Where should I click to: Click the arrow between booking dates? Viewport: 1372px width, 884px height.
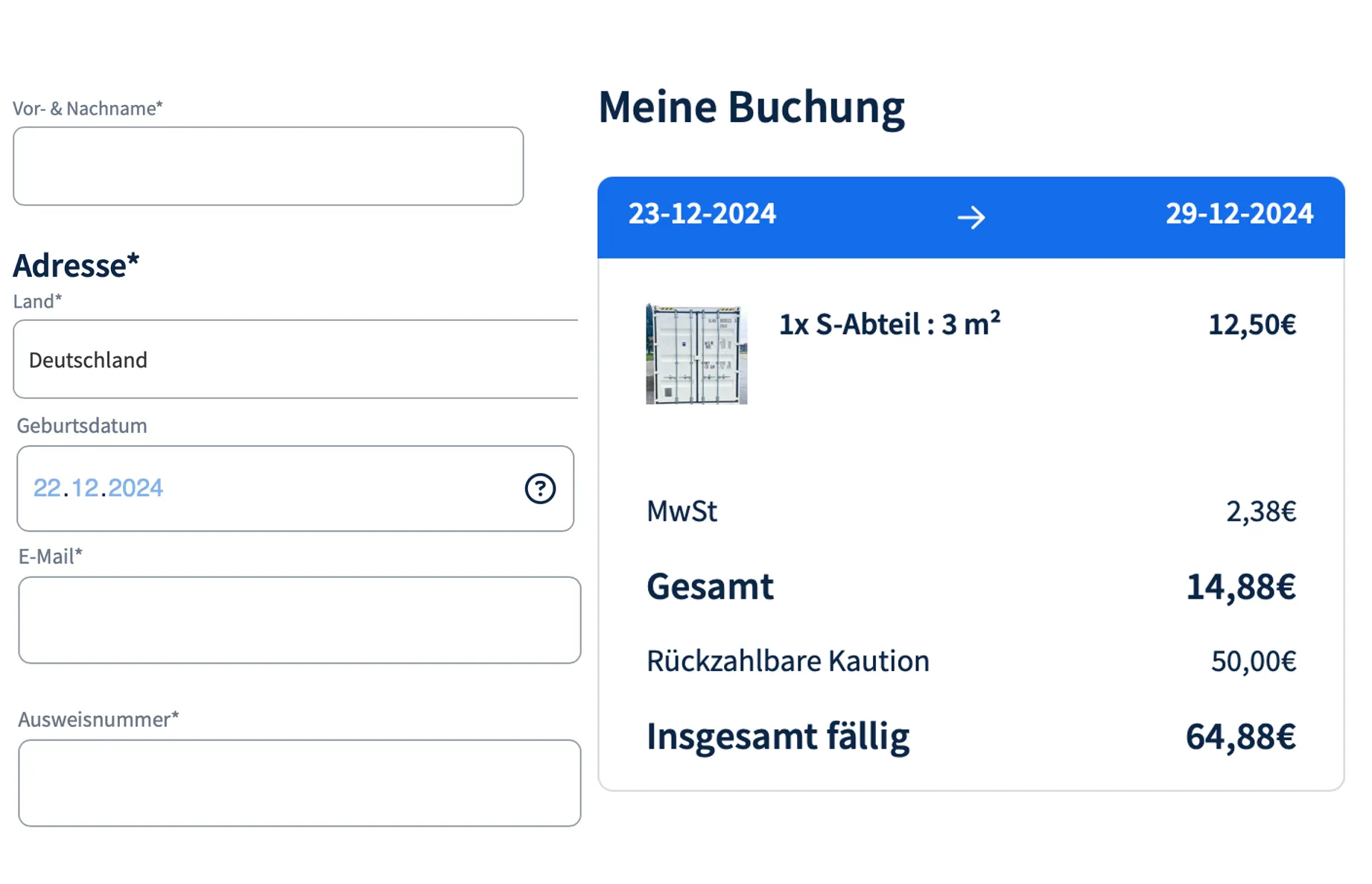971,217
